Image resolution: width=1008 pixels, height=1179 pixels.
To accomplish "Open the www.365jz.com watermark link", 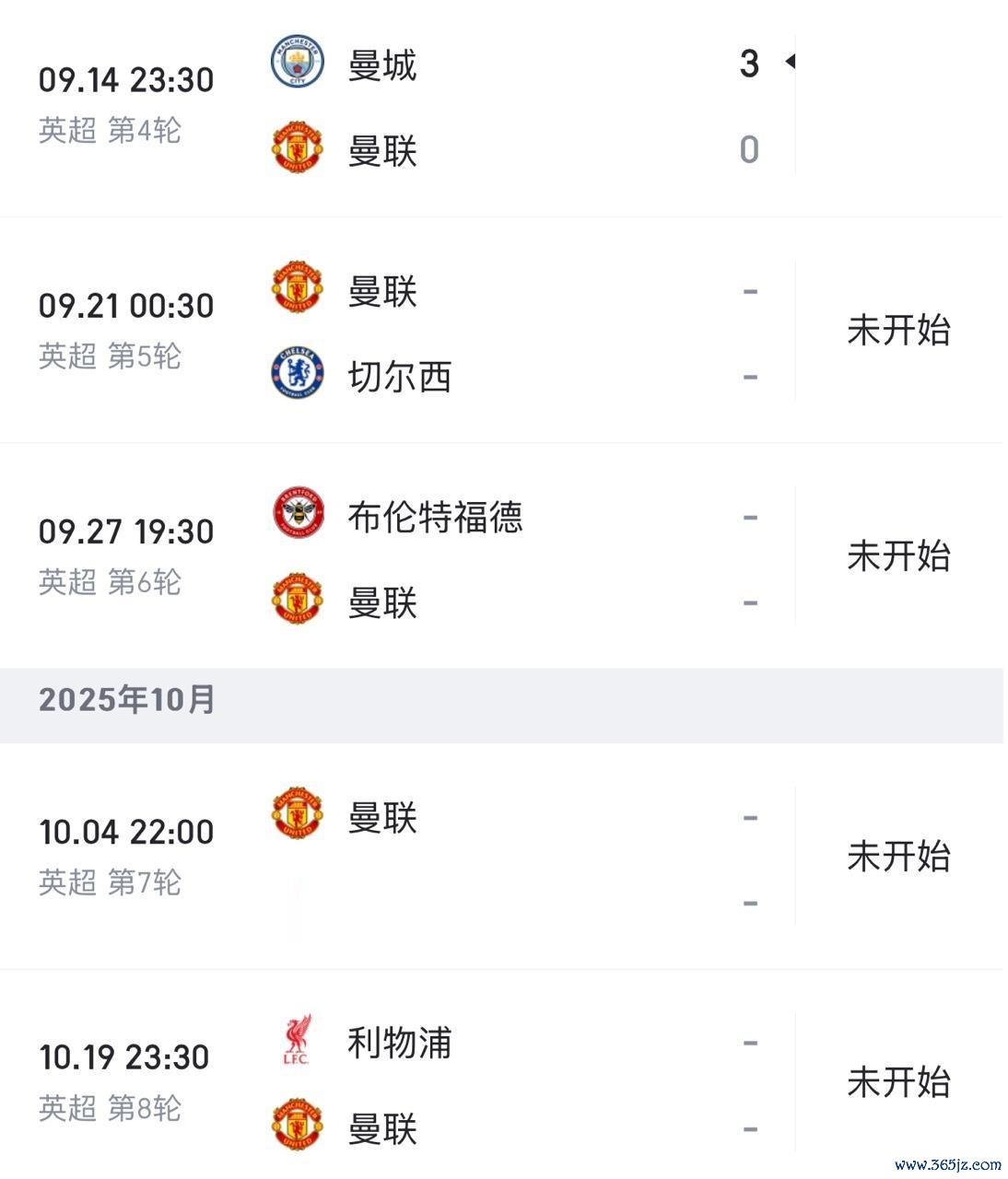I will click(947, 1164).
